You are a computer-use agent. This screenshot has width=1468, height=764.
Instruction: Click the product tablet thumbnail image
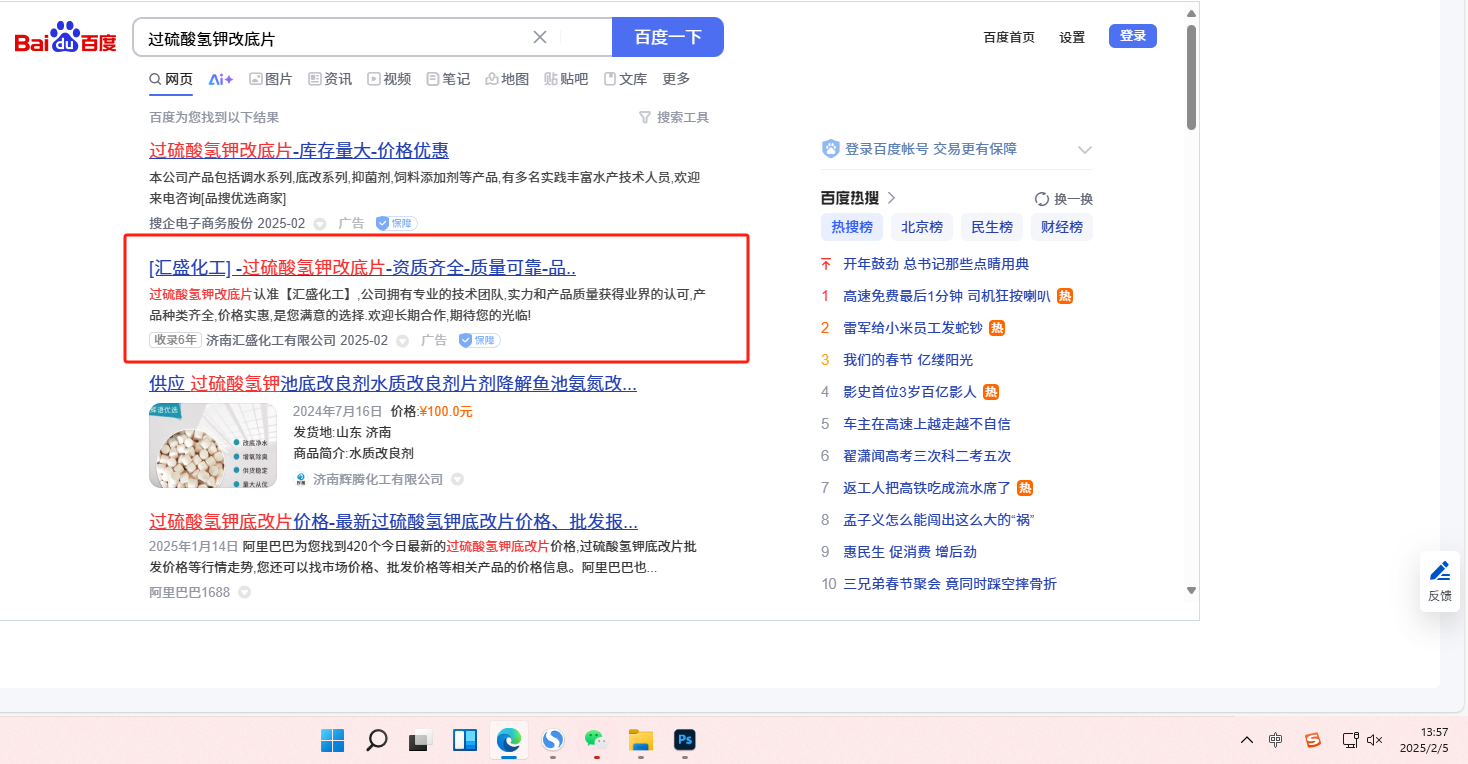point(212,445)
